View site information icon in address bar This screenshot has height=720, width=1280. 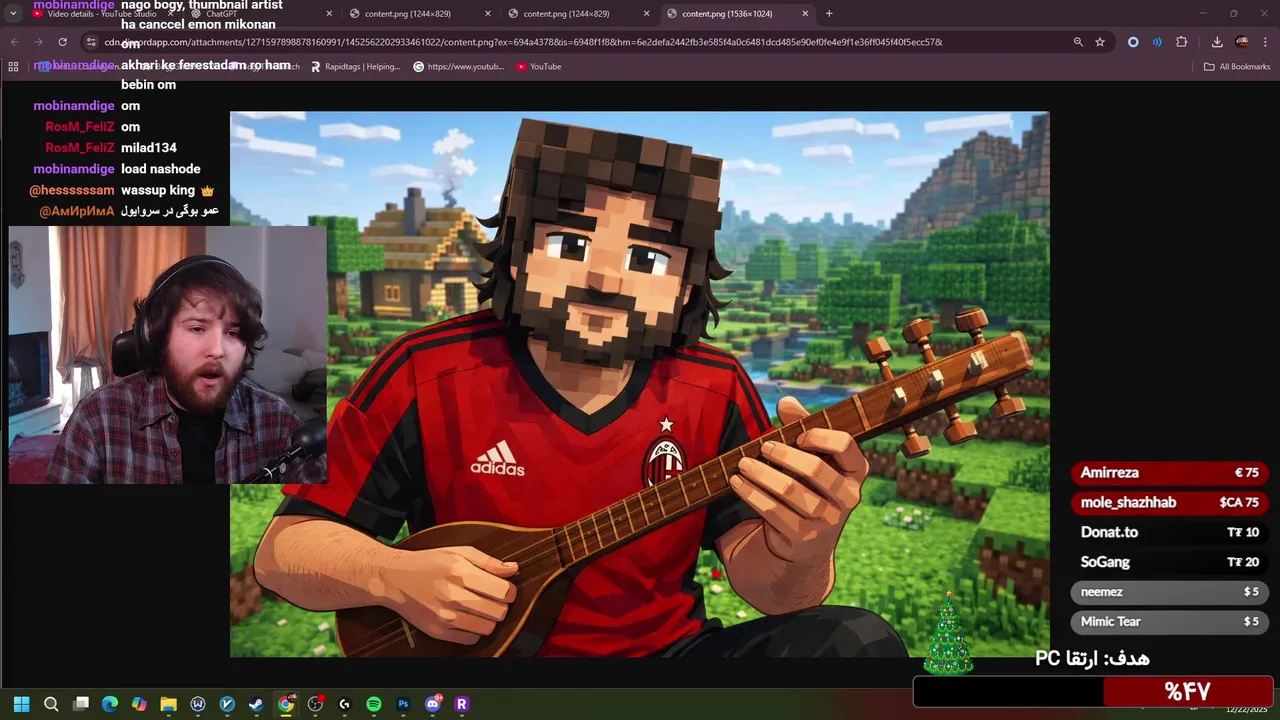[91, 42]
